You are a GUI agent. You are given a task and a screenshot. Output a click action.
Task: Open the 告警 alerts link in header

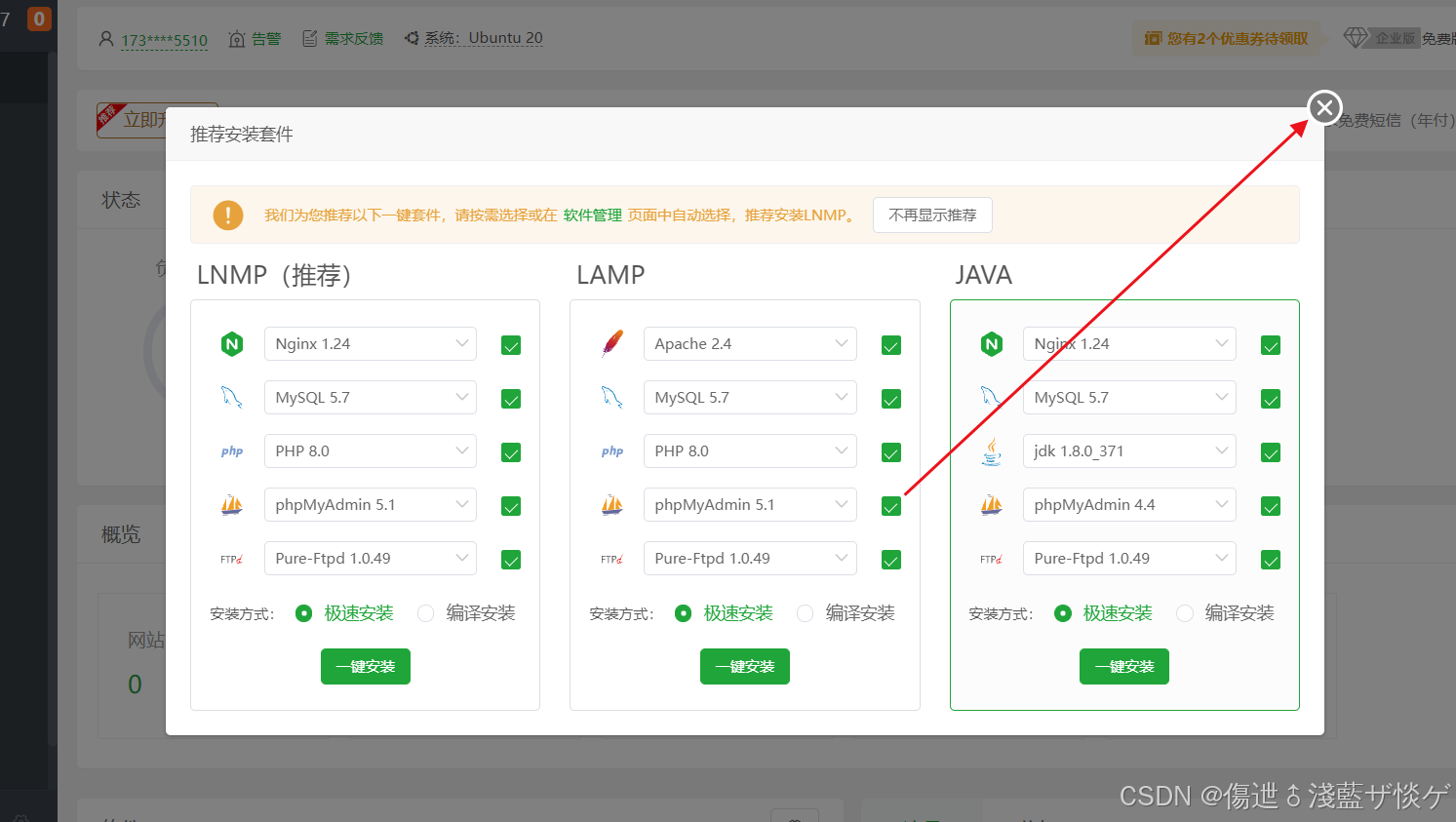pos(266,39)
